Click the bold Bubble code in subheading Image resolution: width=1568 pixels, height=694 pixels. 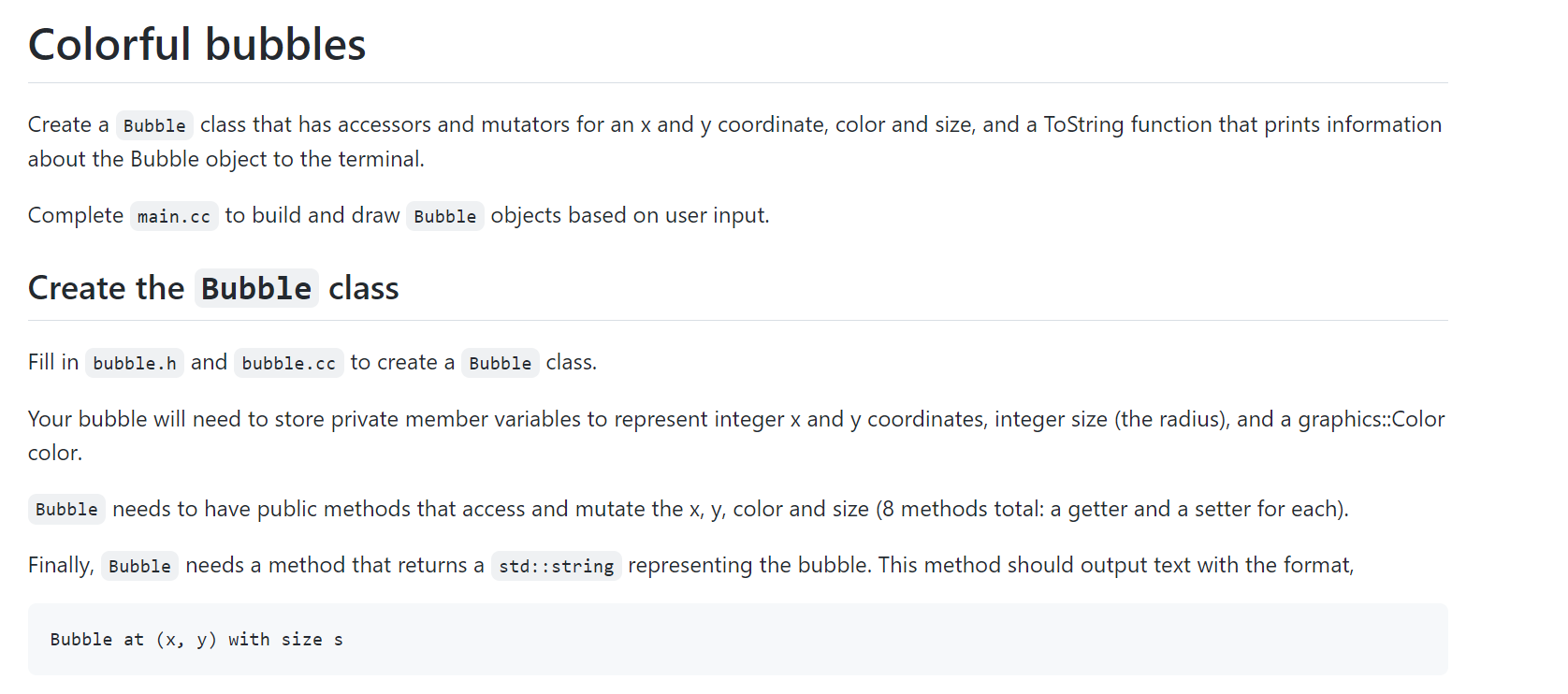pos(256,288)
